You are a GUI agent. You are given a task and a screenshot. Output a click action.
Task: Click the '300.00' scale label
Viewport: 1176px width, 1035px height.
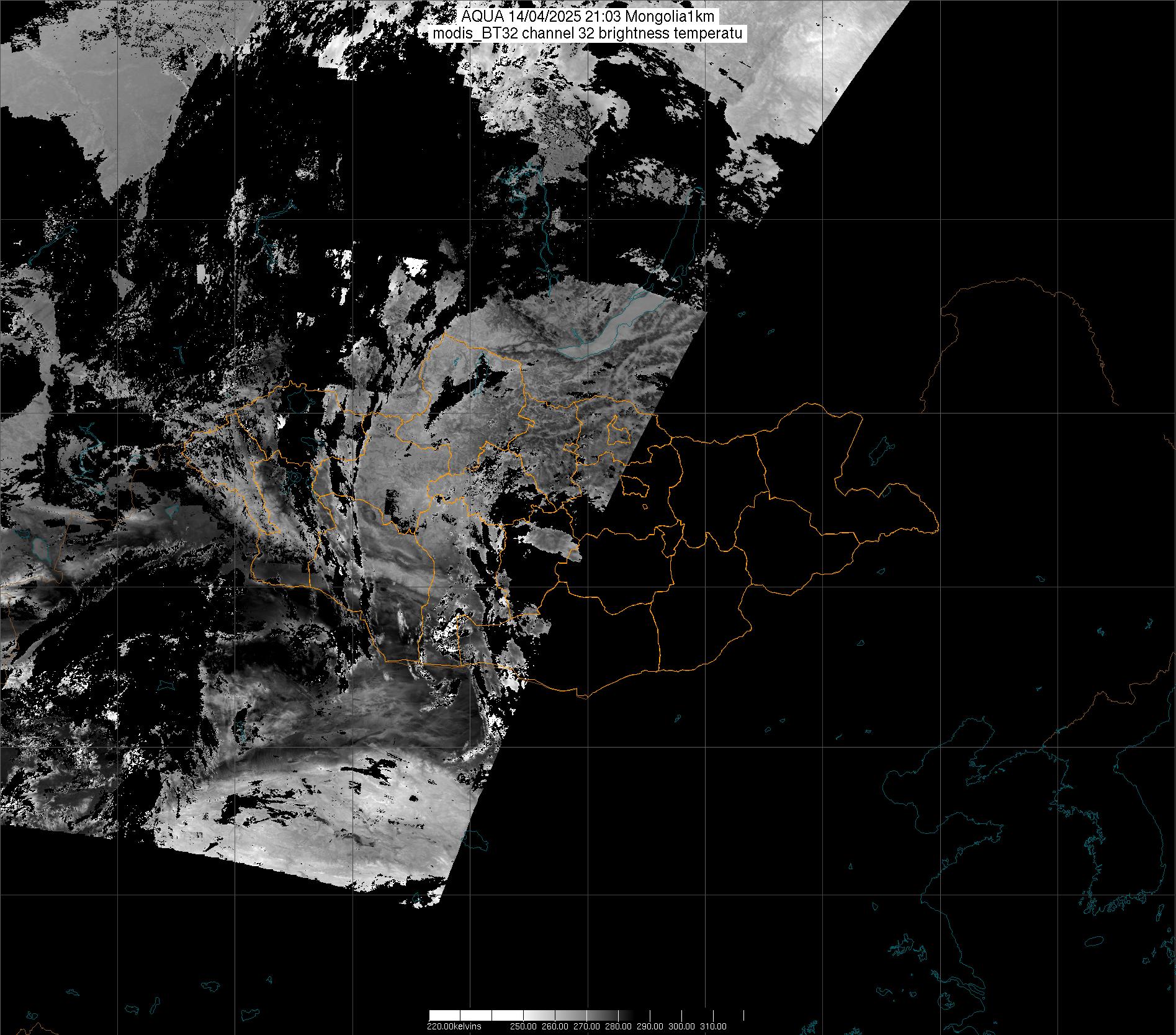[x=681, y=1026]
